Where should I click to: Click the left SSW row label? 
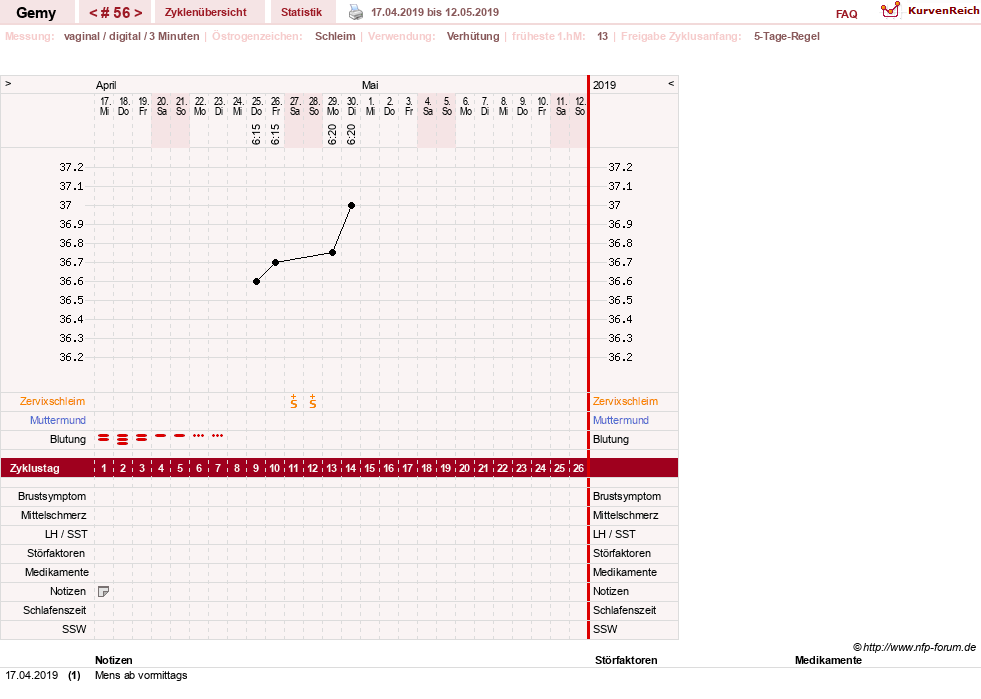[x=74, y=629]
